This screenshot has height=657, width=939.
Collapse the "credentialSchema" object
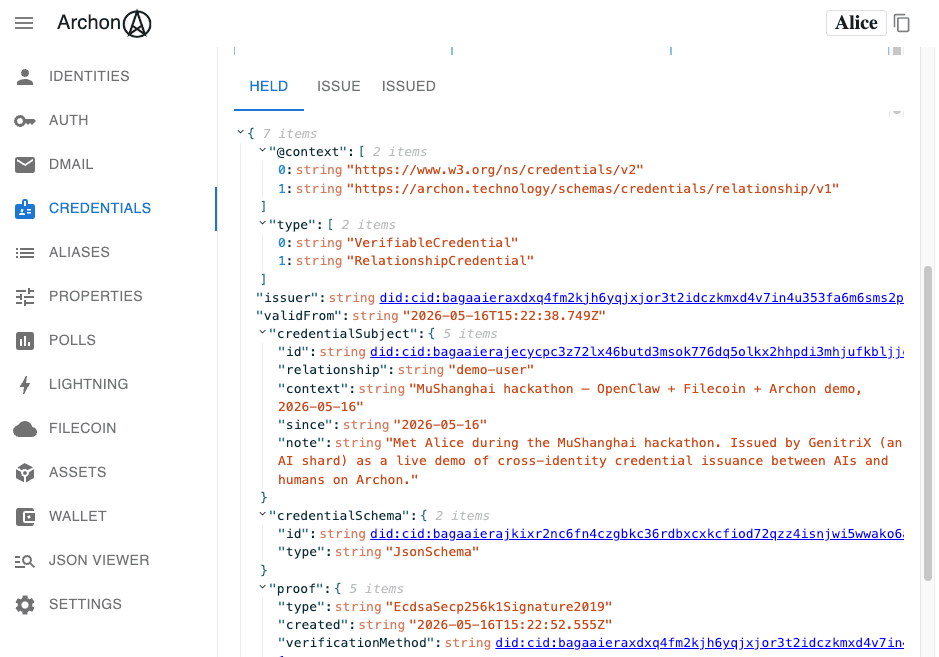point(262,514)
